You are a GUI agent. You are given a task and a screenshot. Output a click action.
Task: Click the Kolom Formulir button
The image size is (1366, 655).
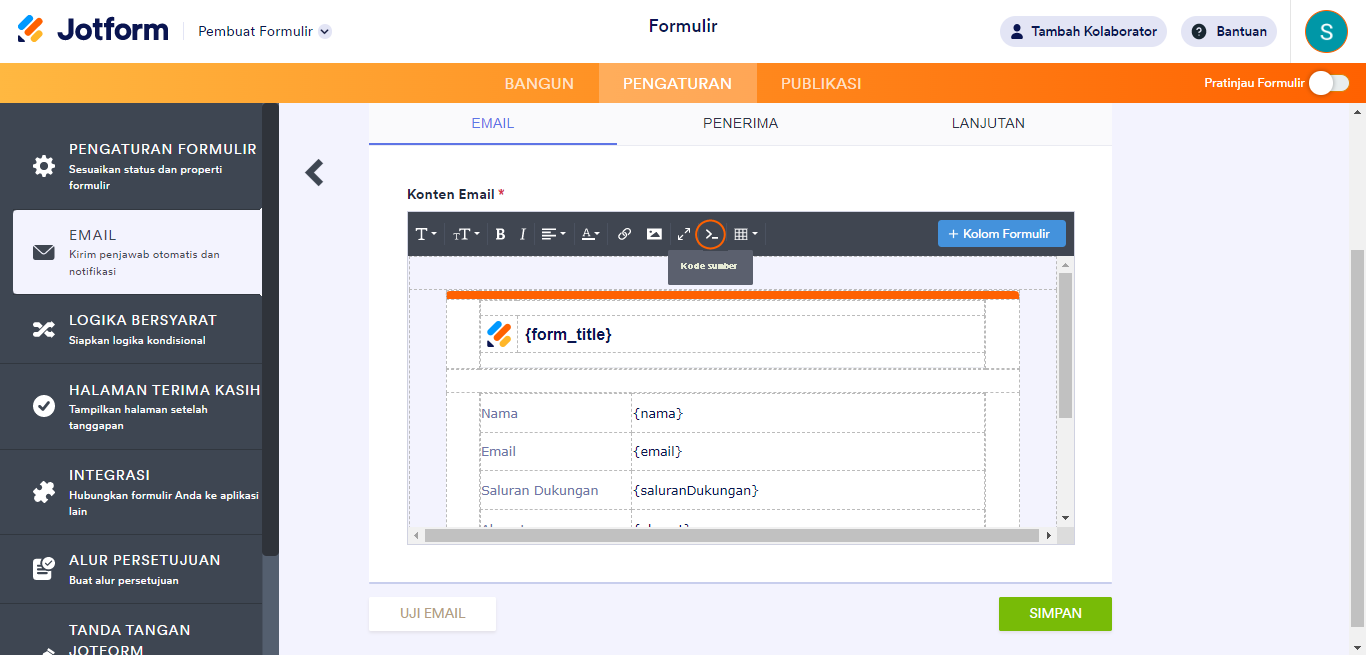point(1001,234)
